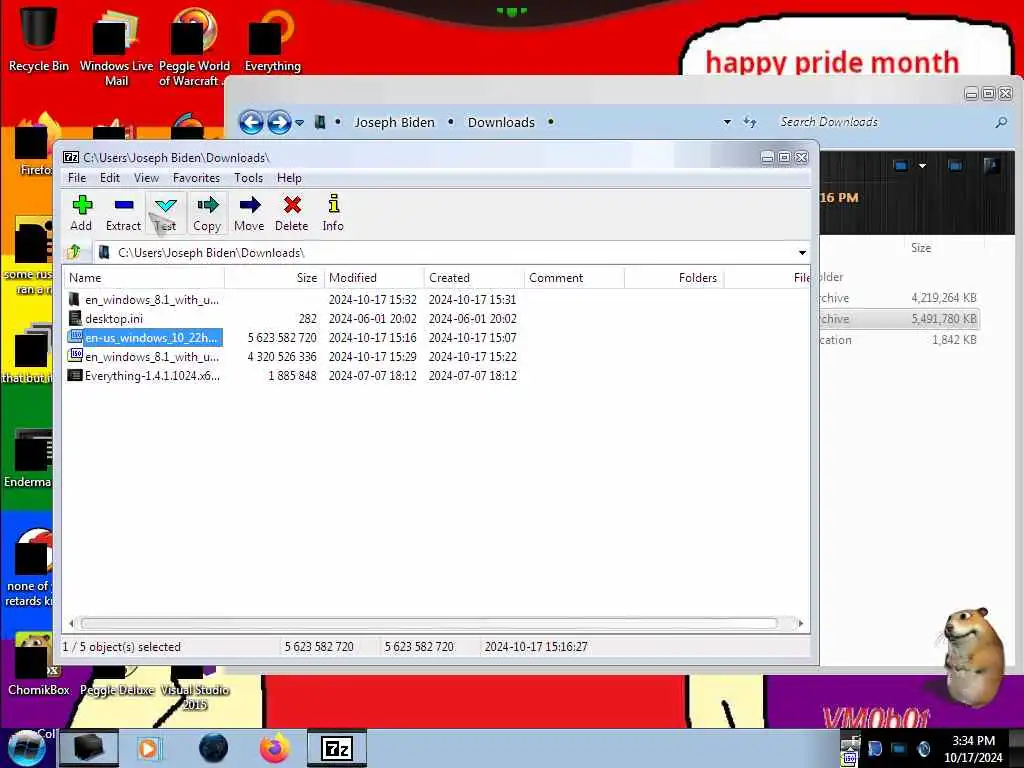Toggle the Explorer preview pane icon
This screenshot has height=768, width=1024.
[955, 166]
